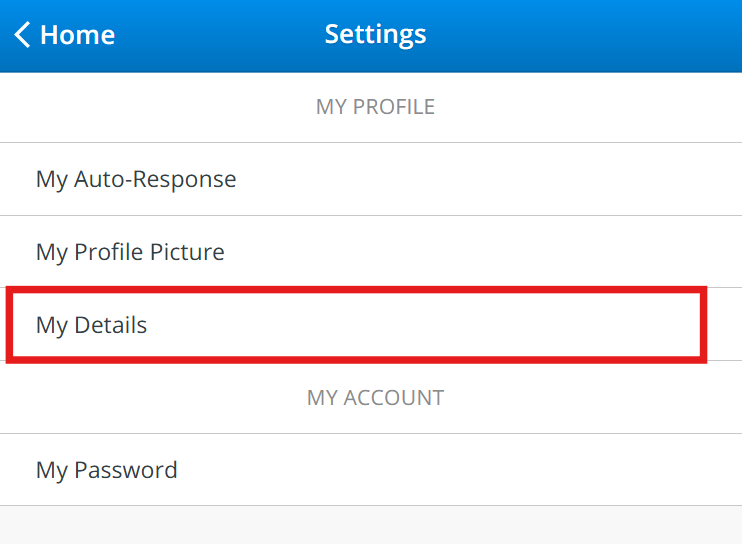Tap the Home label in the header

77,35
